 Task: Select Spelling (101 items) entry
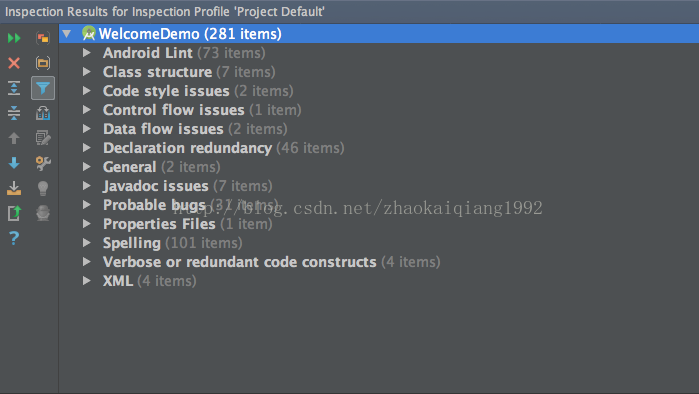coord(173,243)
